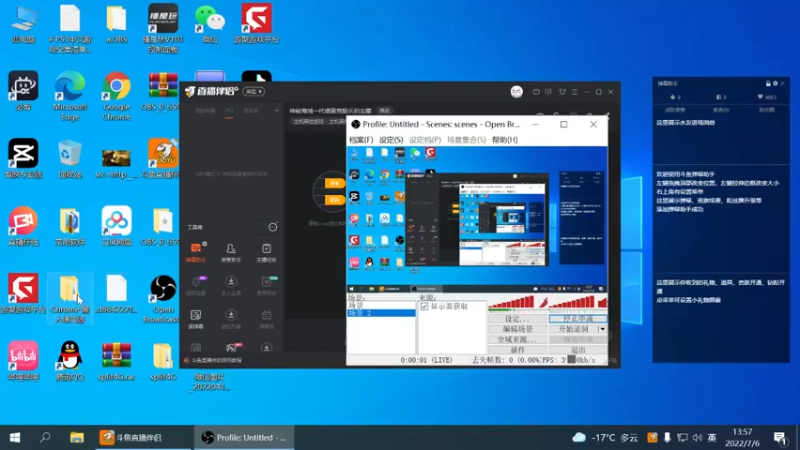Click taskbar search magnifier

[45, 437]
